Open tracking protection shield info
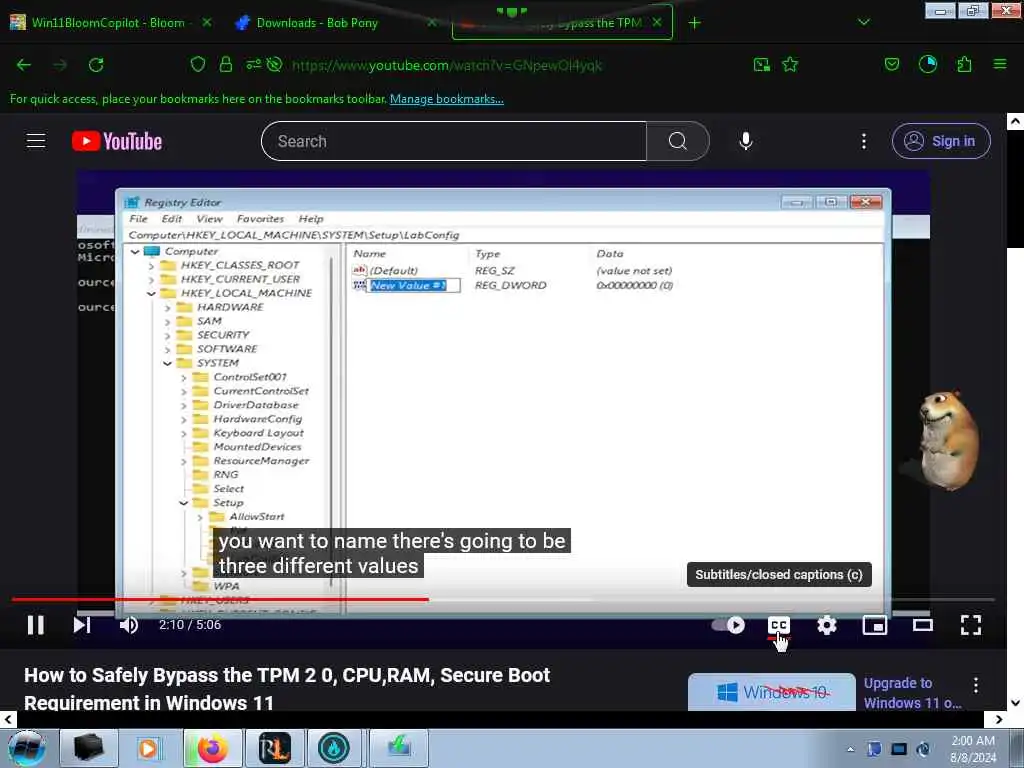 click(x=197, y=64)
